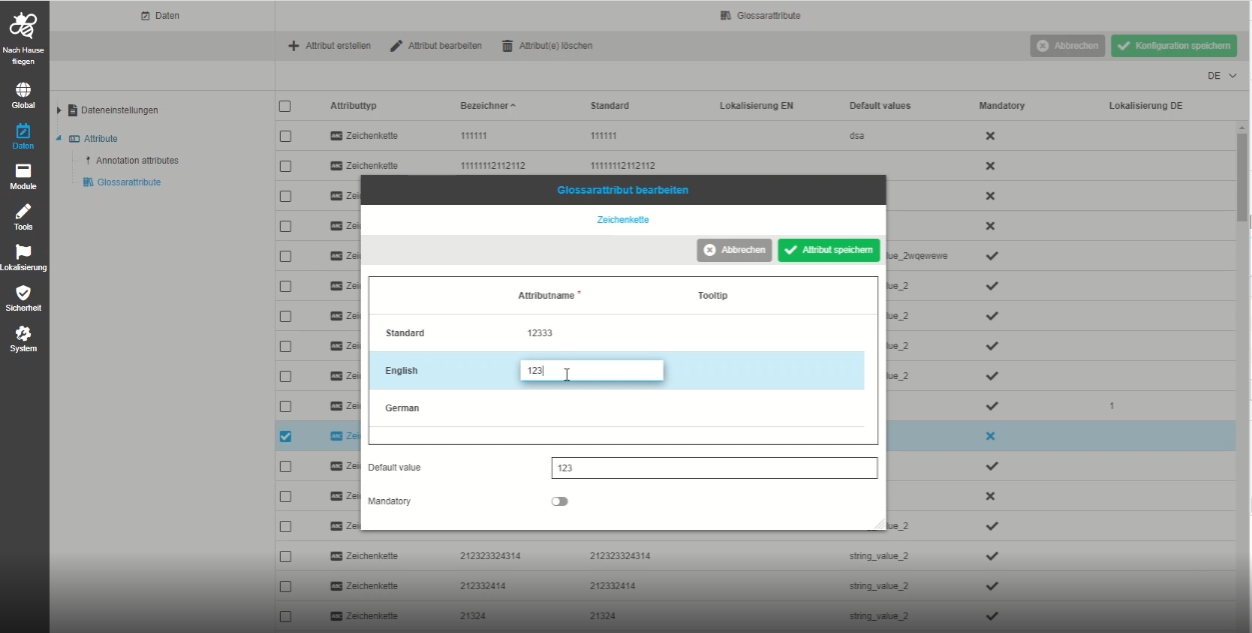Screen dimensions: 1252x633
Task: Click the Glossarattribute icon in the tree
Action: pyautogui.click(x=88, y=182)
